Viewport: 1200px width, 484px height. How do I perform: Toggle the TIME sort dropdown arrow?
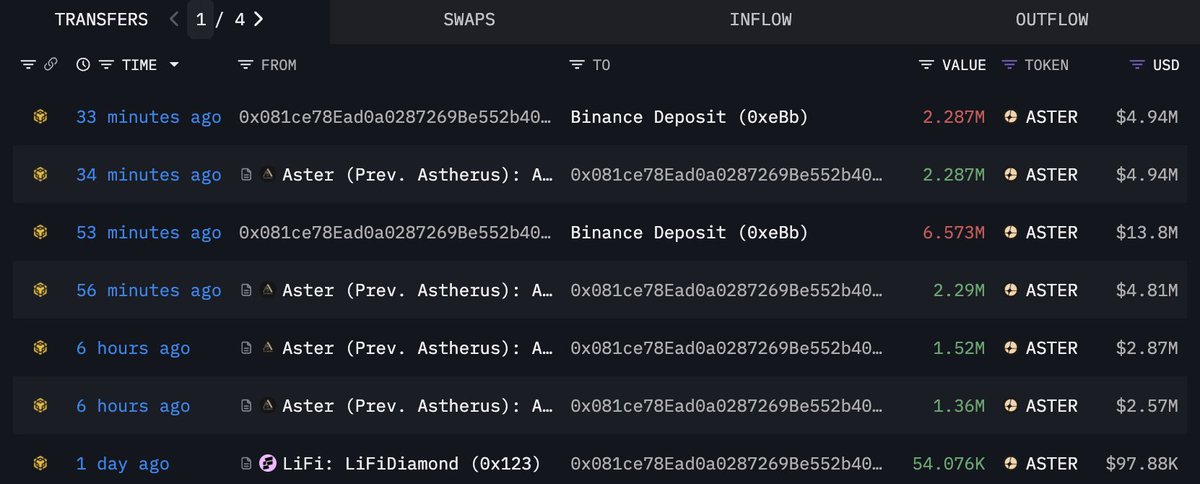[175, 65]
